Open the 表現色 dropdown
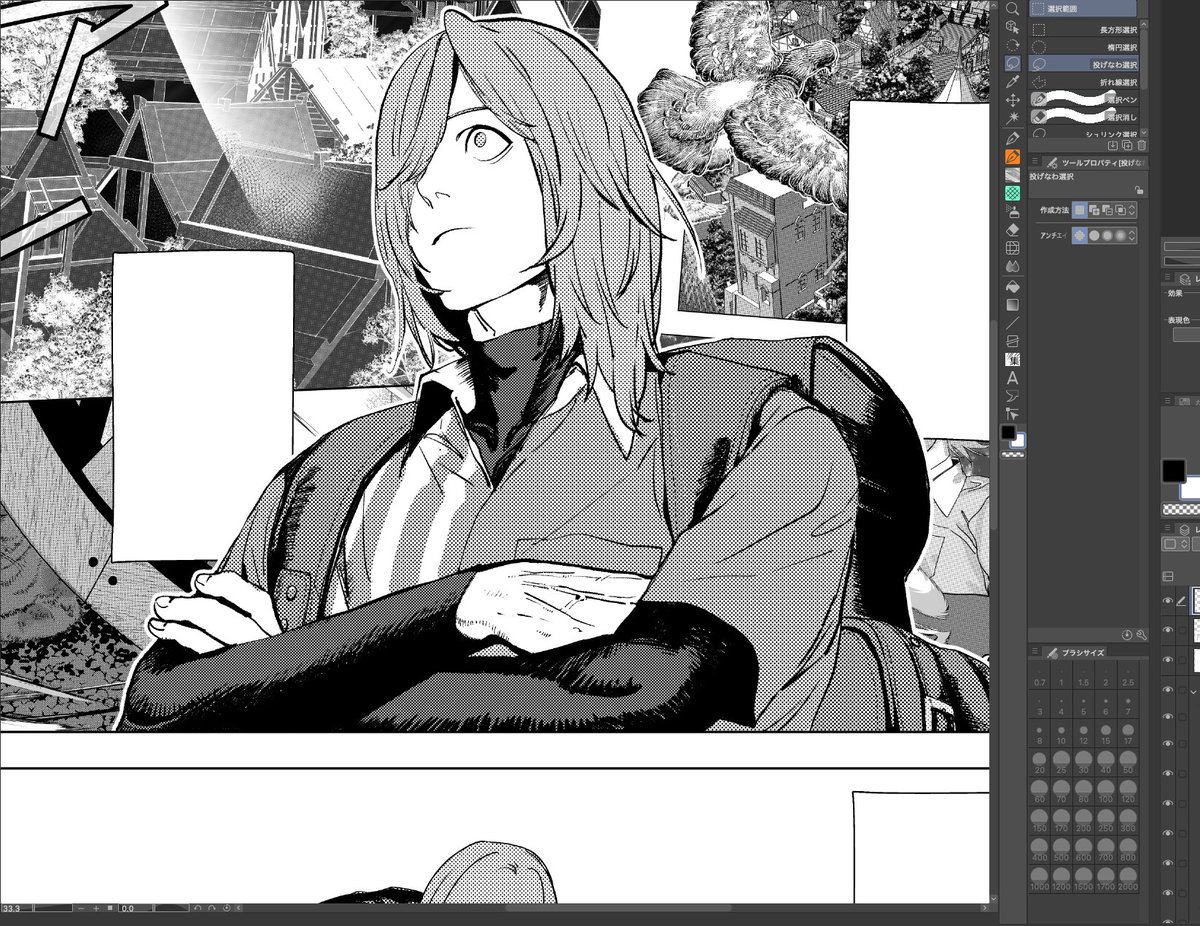The height and width of the screenshot is (926, 1200). 1186,334
